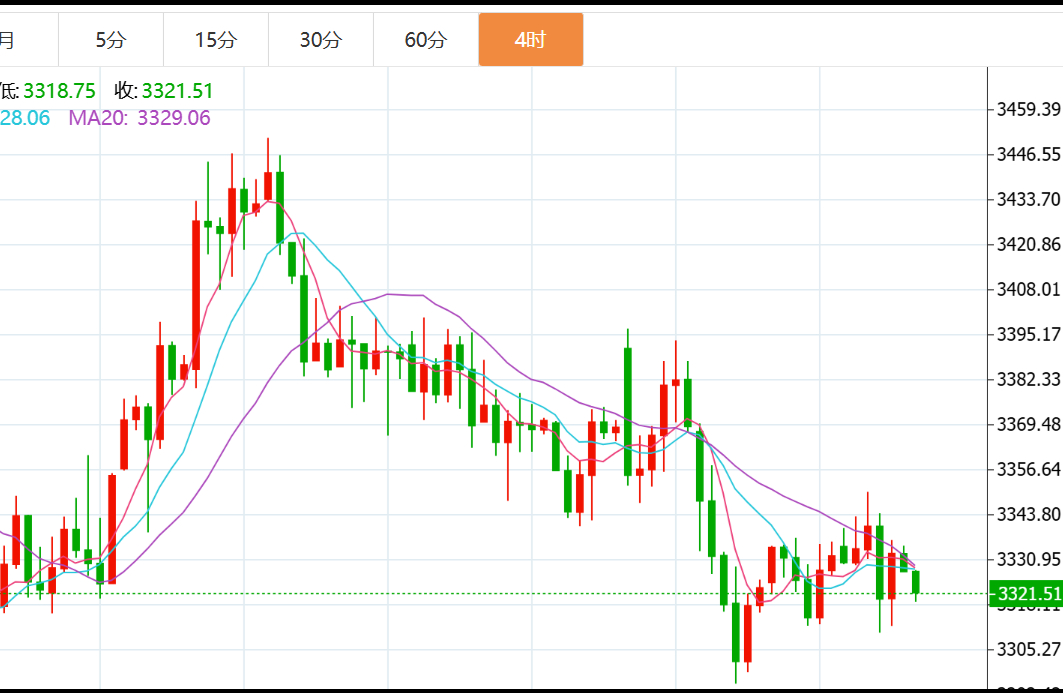Click the MA20: 3329.06 indicator label
Screen dimensions: 1063x693
[x=139, y=118]
